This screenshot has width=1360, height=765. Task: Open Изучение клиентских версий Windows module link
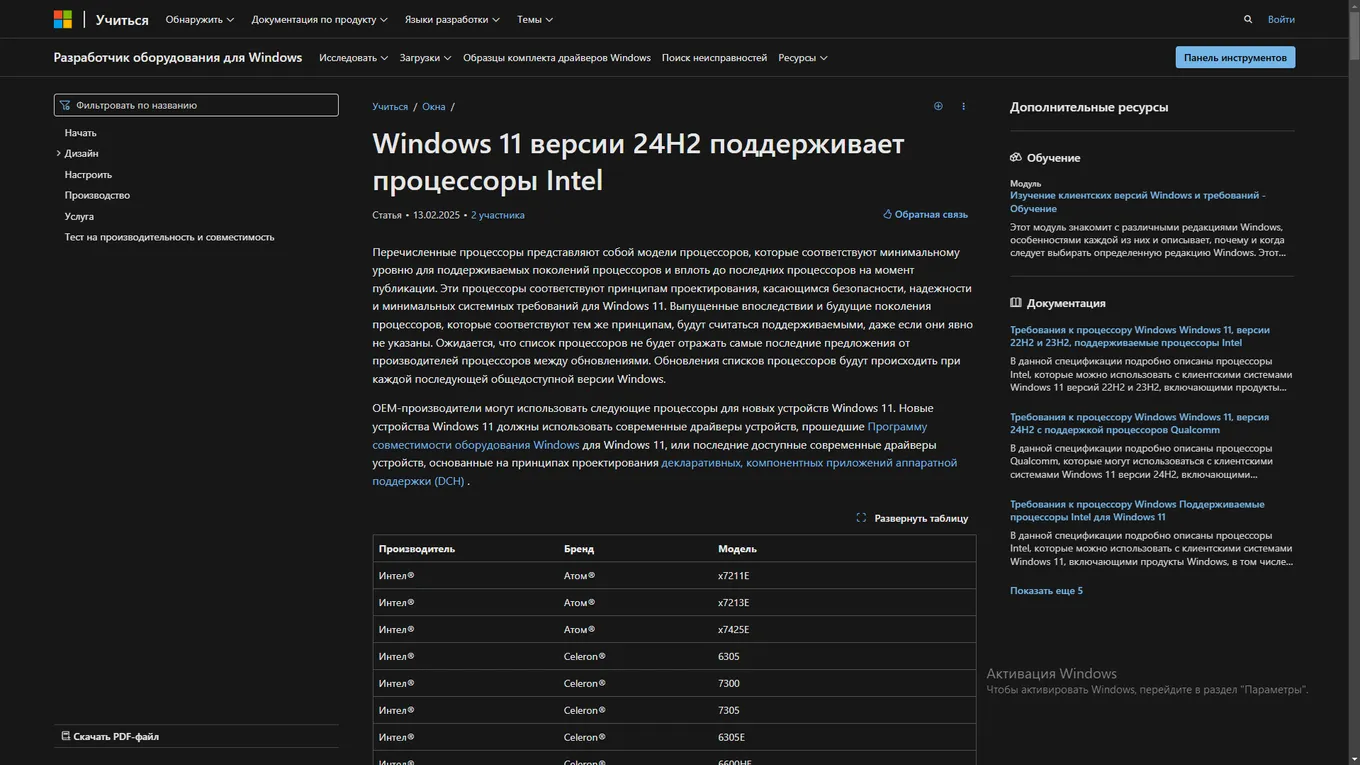tap(1138, 202)
